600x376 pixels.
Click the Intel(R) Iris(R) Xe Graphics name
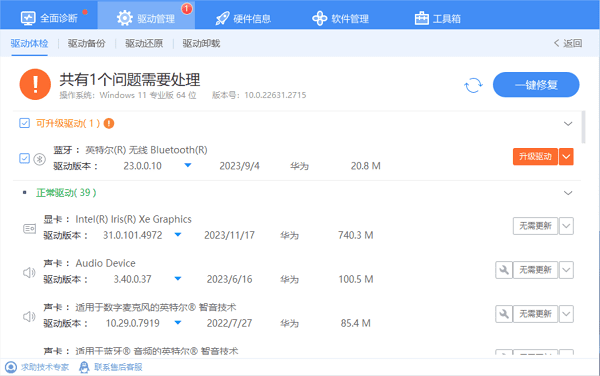pos(133,219)
